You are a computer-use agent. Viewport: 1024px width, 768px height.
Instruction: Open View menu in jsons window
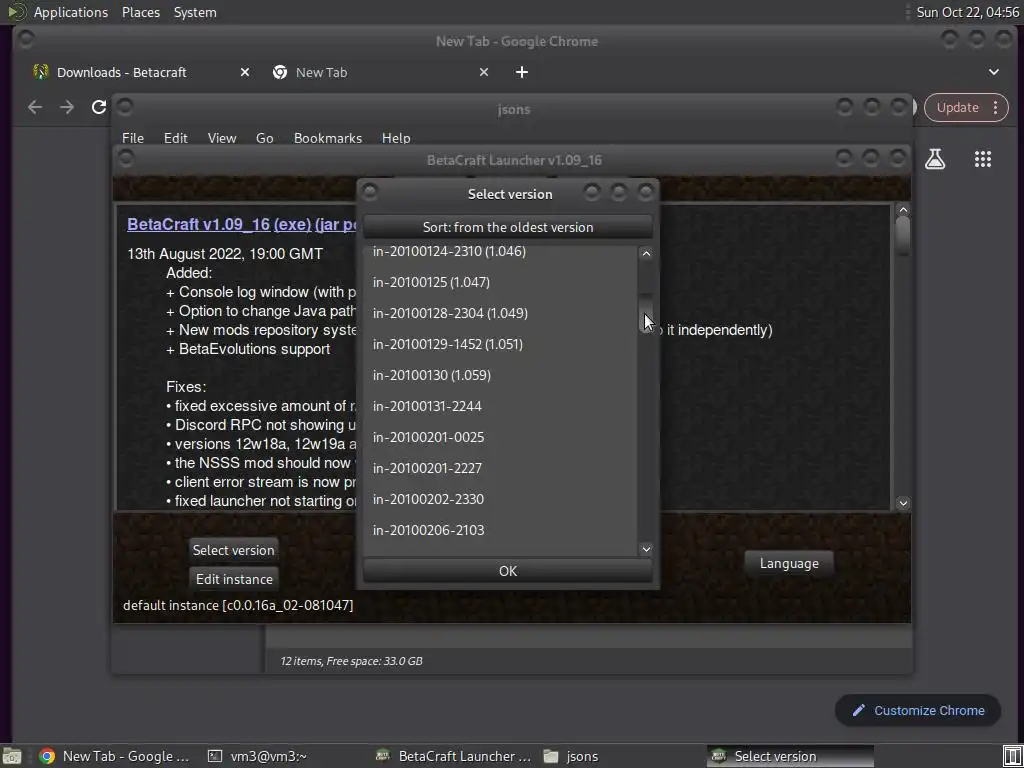point(221,138)
